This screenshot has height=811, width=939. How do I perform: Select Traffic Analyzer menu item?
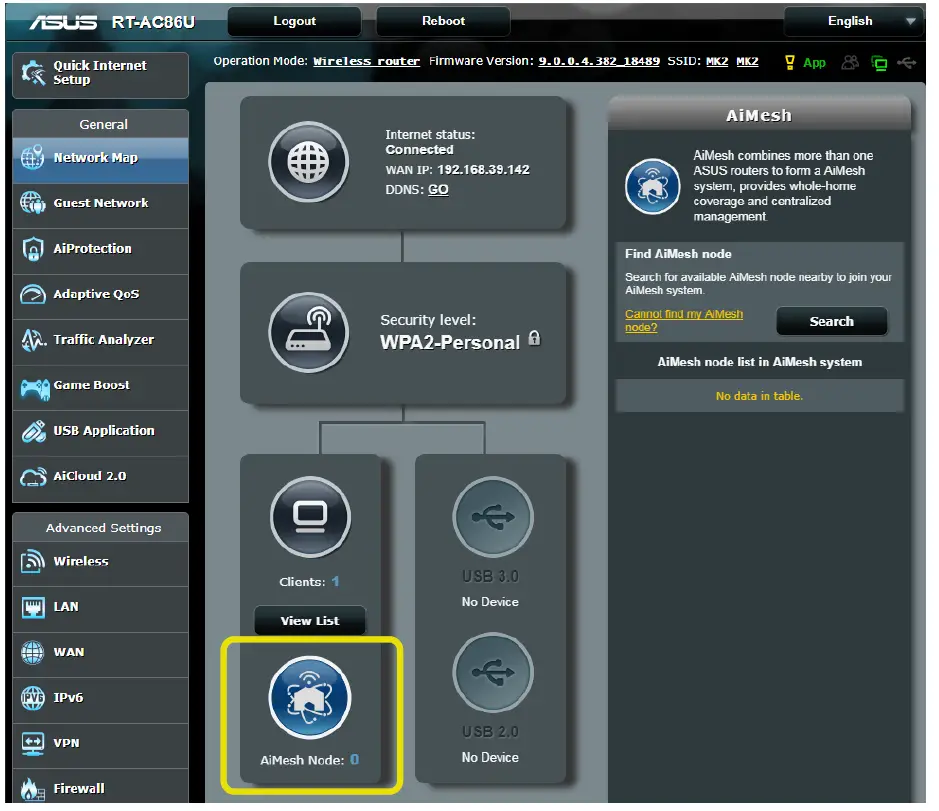(101, 340)
